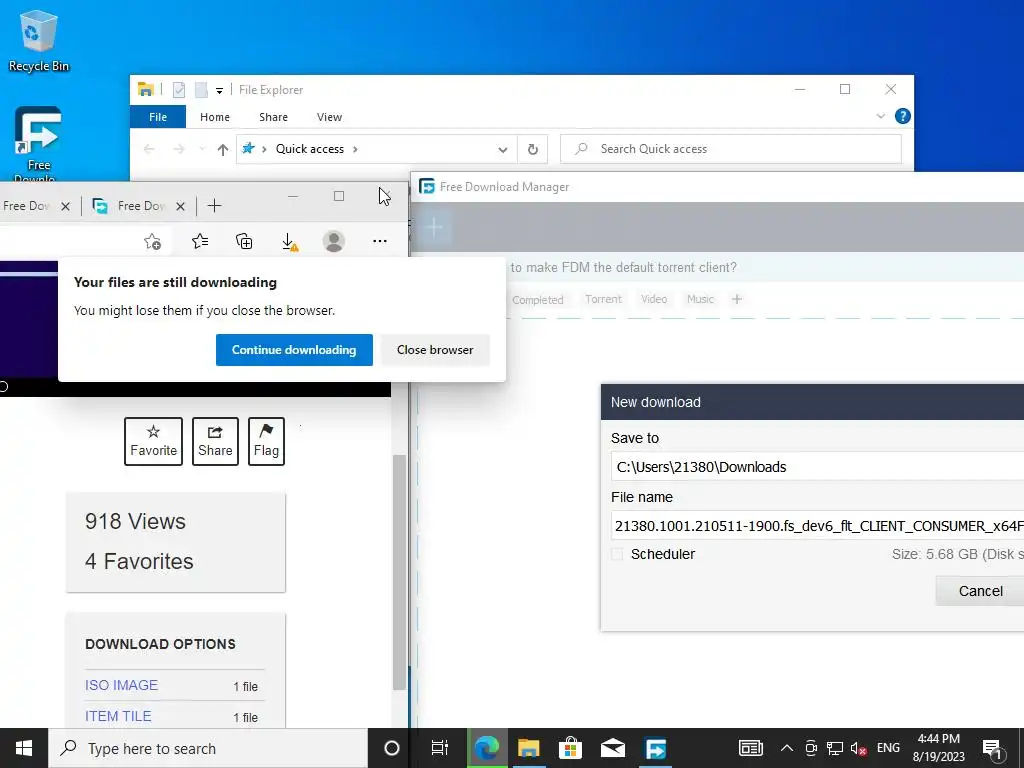Viewport: 1024px width, 768px height.
Task: Switch to the View ribbon tab
Action: click(329, 117)
